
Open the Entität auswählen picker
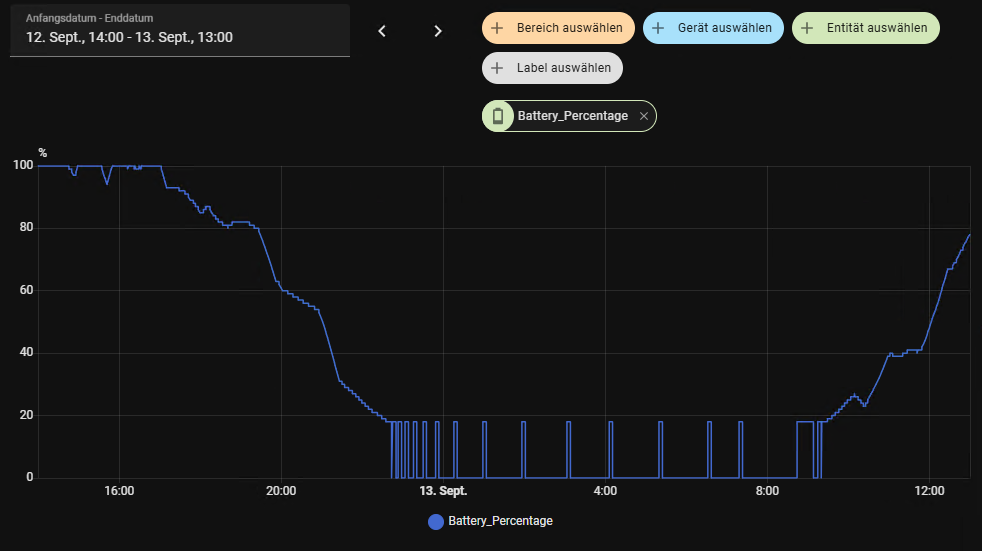[x=876, y=28]
